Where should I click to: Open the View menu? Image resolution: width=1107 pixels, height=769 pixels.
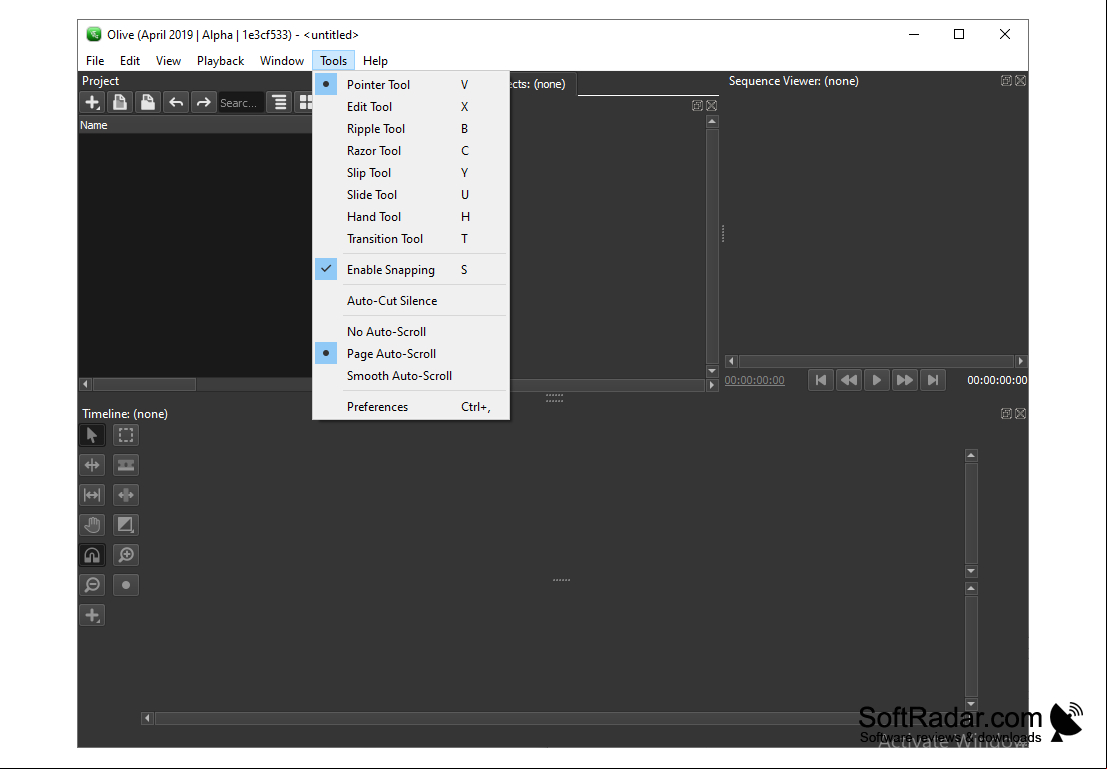(x=168, y=61)
